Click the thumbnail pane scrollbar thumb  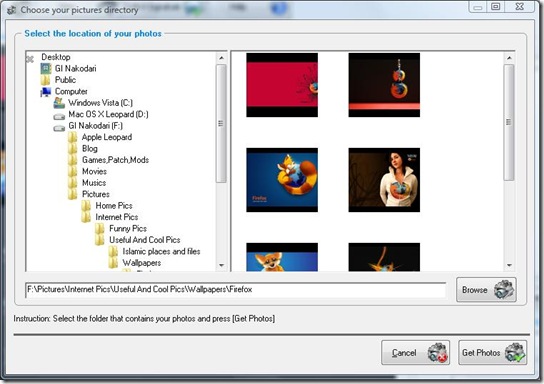tap(509, 122)
